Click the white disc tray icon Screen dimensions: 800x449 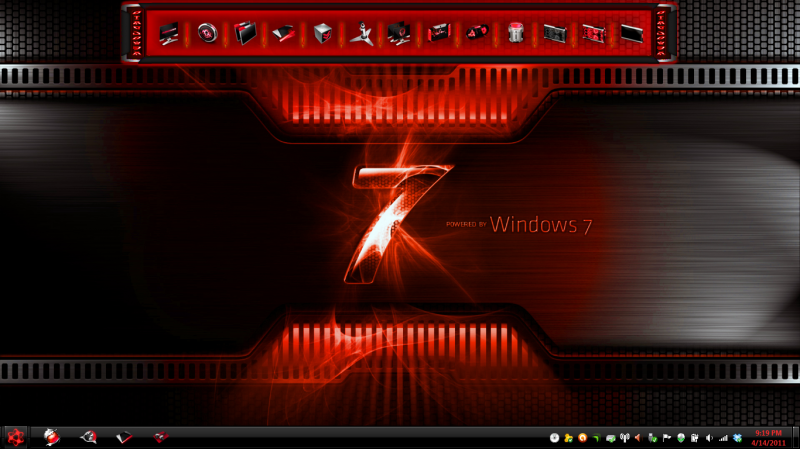(555, 438)
